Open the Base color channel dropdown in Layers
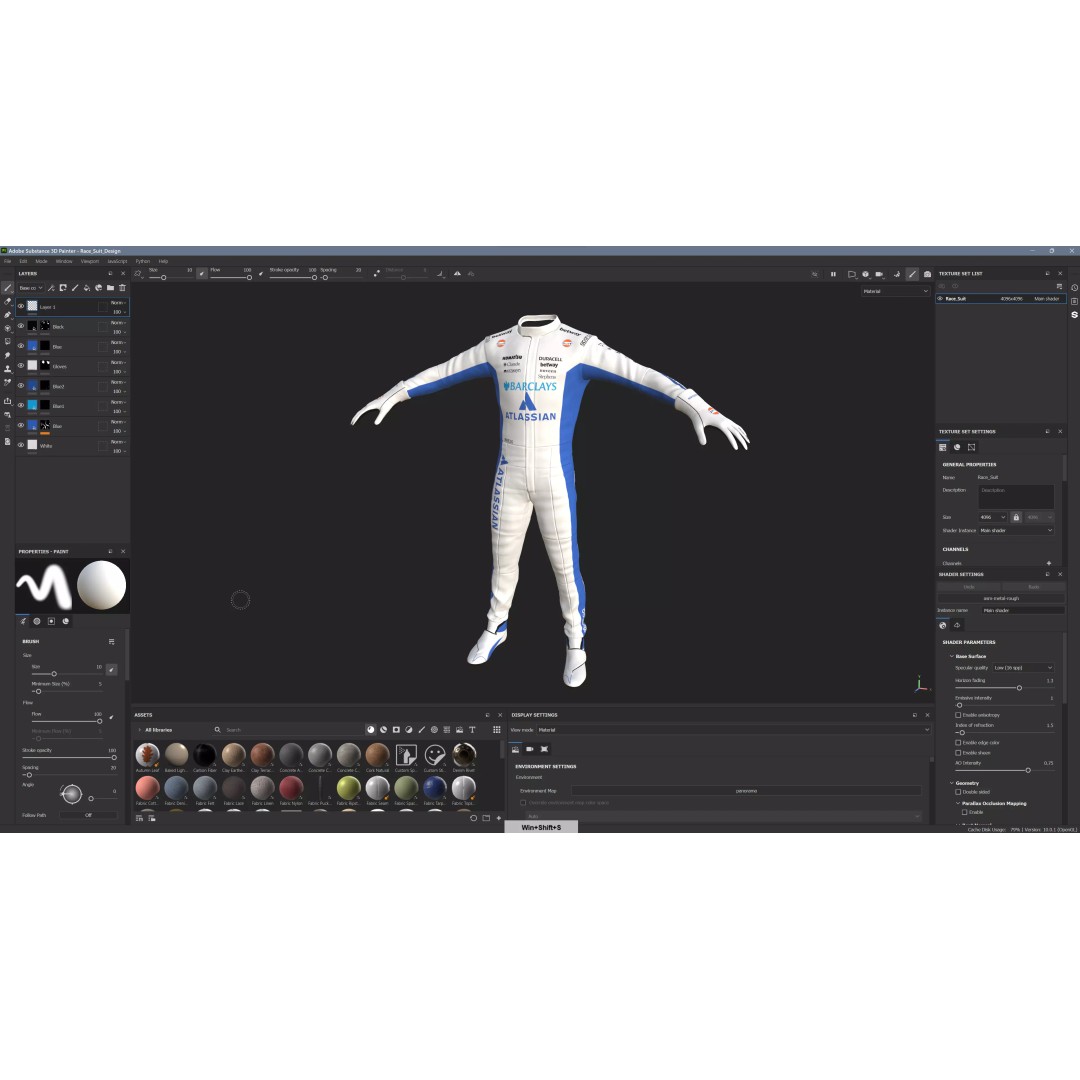Viewport: 1080px width, 1080px height. coord(30,288)
